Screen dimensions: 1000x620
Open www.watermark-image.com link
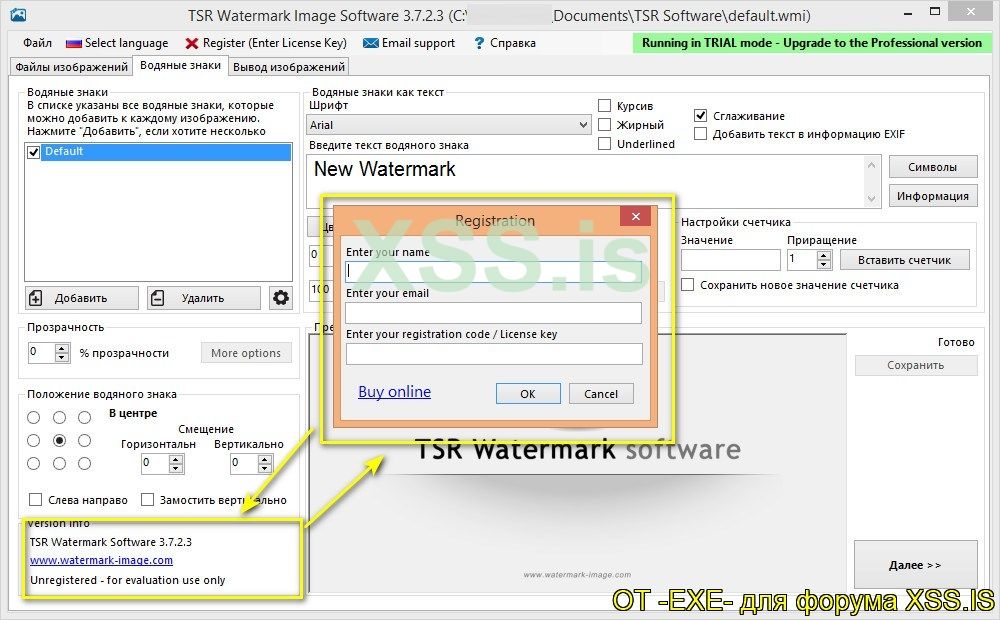pos(101,560)
